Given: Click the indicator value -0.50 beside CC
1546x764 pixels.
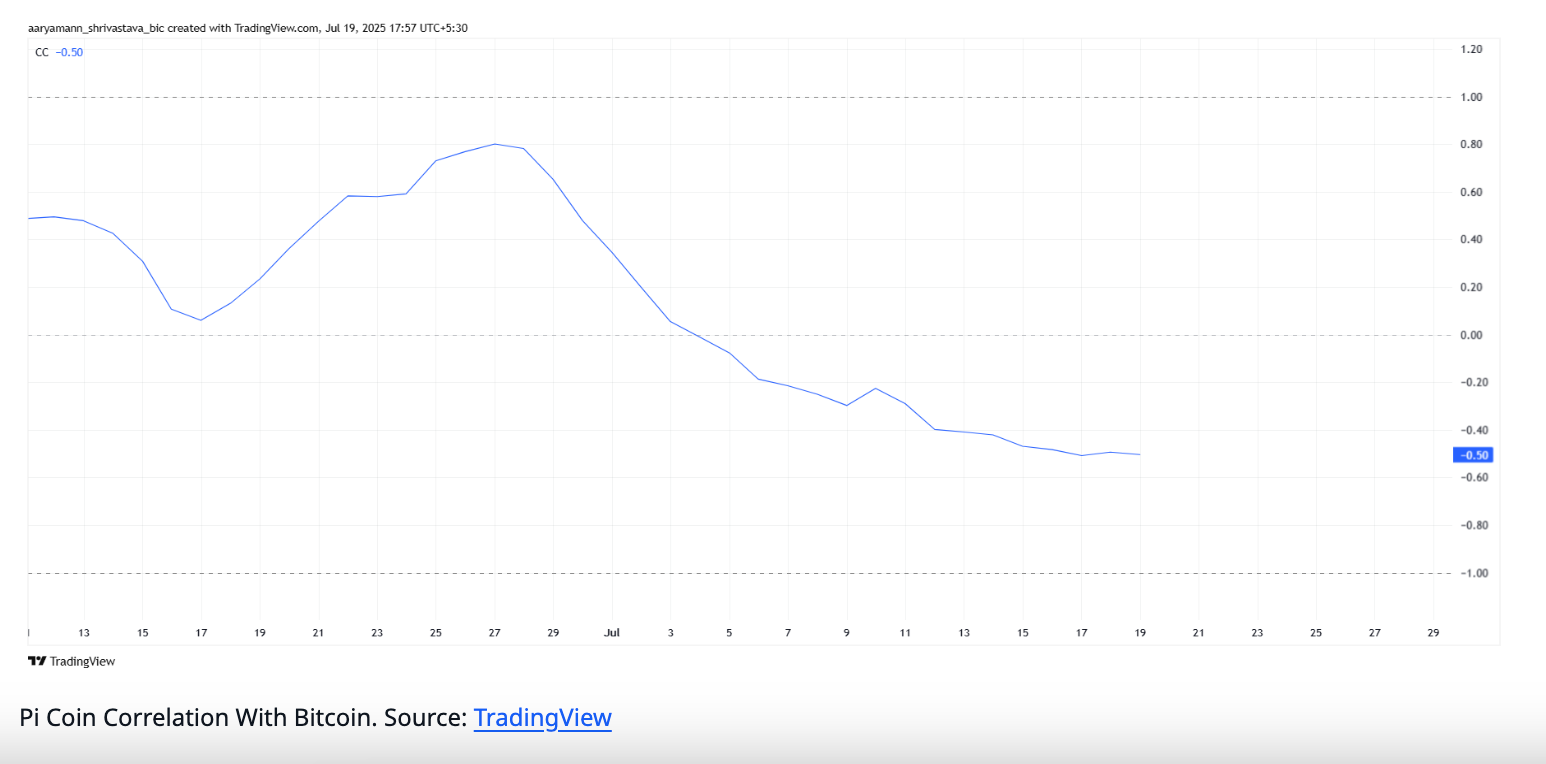Looking at the screenshot, I should coord(70,52).
